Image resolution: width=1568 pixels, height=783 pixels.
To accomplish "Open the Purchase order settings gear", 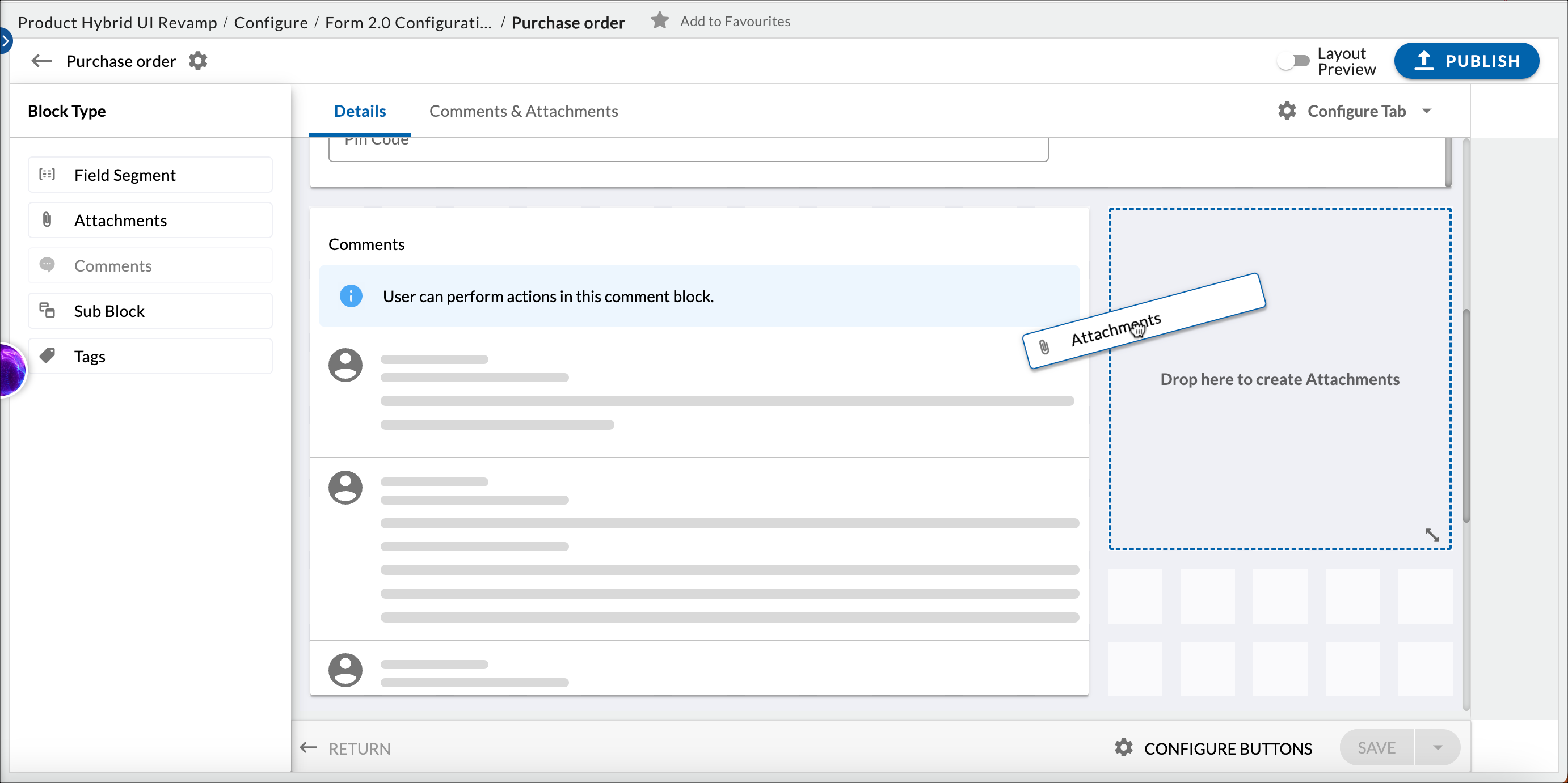I will coord(198,61).
